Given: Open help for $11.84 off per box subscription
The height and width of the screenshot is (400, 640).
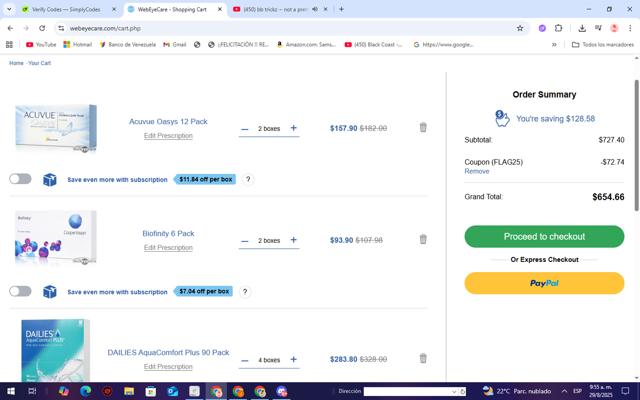Looking at the screenshot, I should tap(248, 179).
